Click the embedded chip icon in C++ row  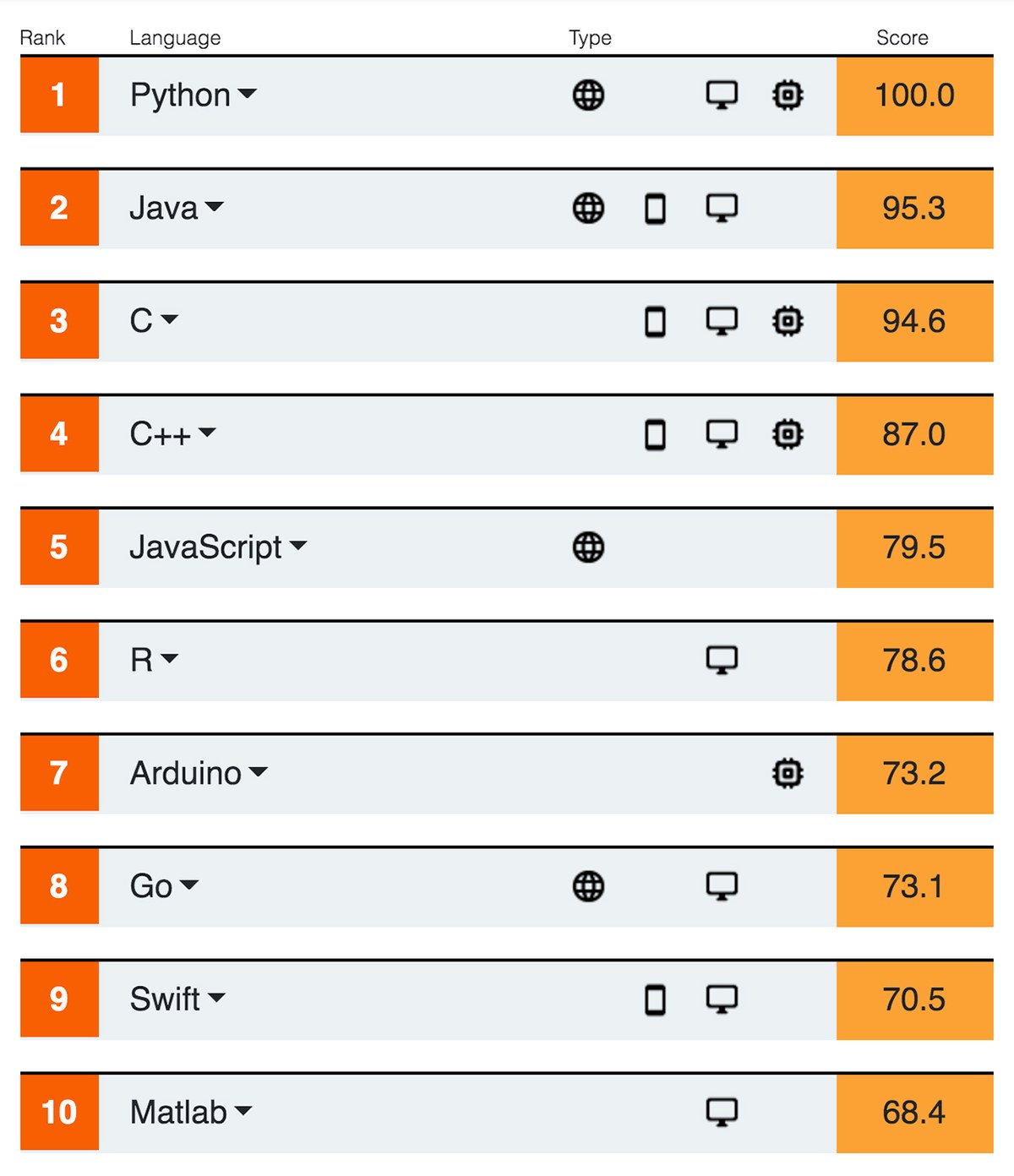point(788,434)
